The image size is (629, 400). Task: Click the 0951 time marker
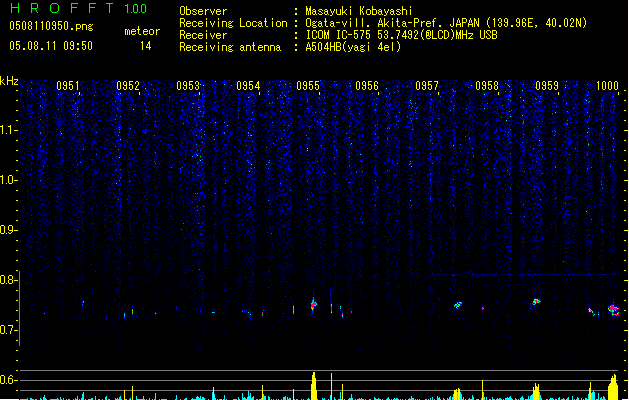[x=68, y=86]
